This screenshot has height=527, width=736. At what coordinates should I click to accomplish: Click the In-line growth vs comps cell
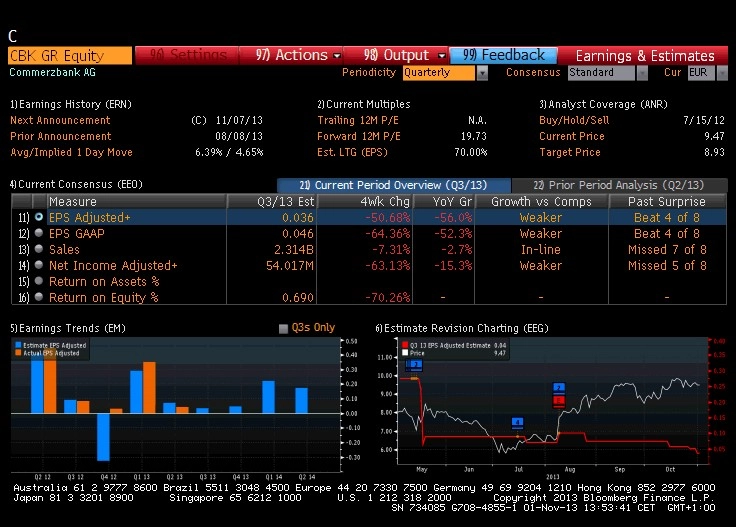(x=541, y=249)
